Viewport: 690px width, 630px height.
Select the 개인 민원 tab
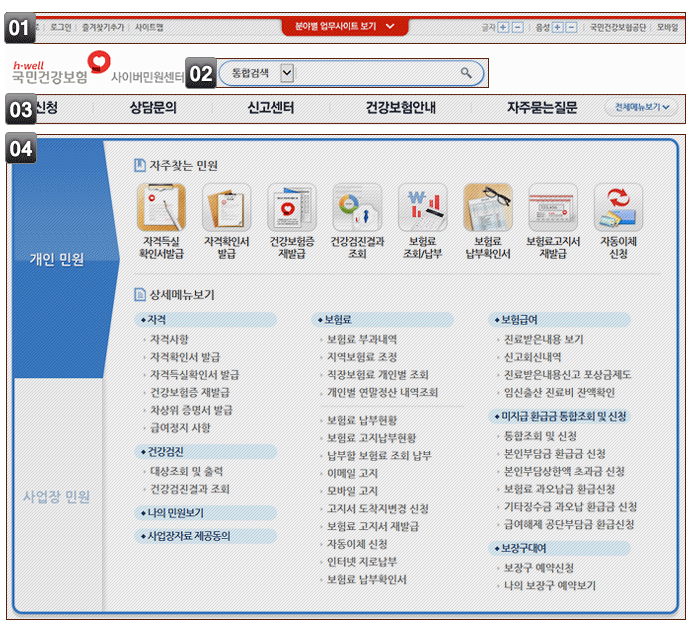(x=57, y=259)
